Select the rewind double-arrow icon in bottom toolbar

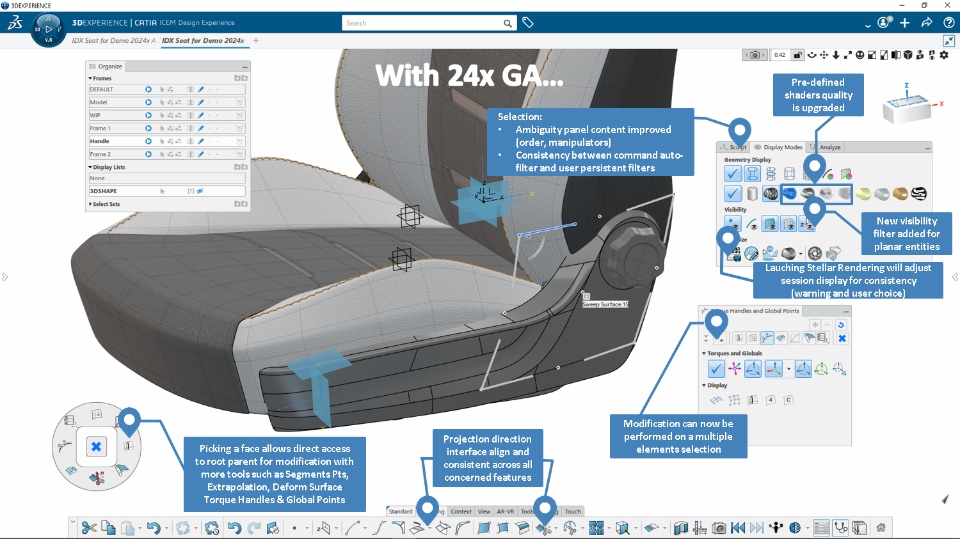pos(738,527)
